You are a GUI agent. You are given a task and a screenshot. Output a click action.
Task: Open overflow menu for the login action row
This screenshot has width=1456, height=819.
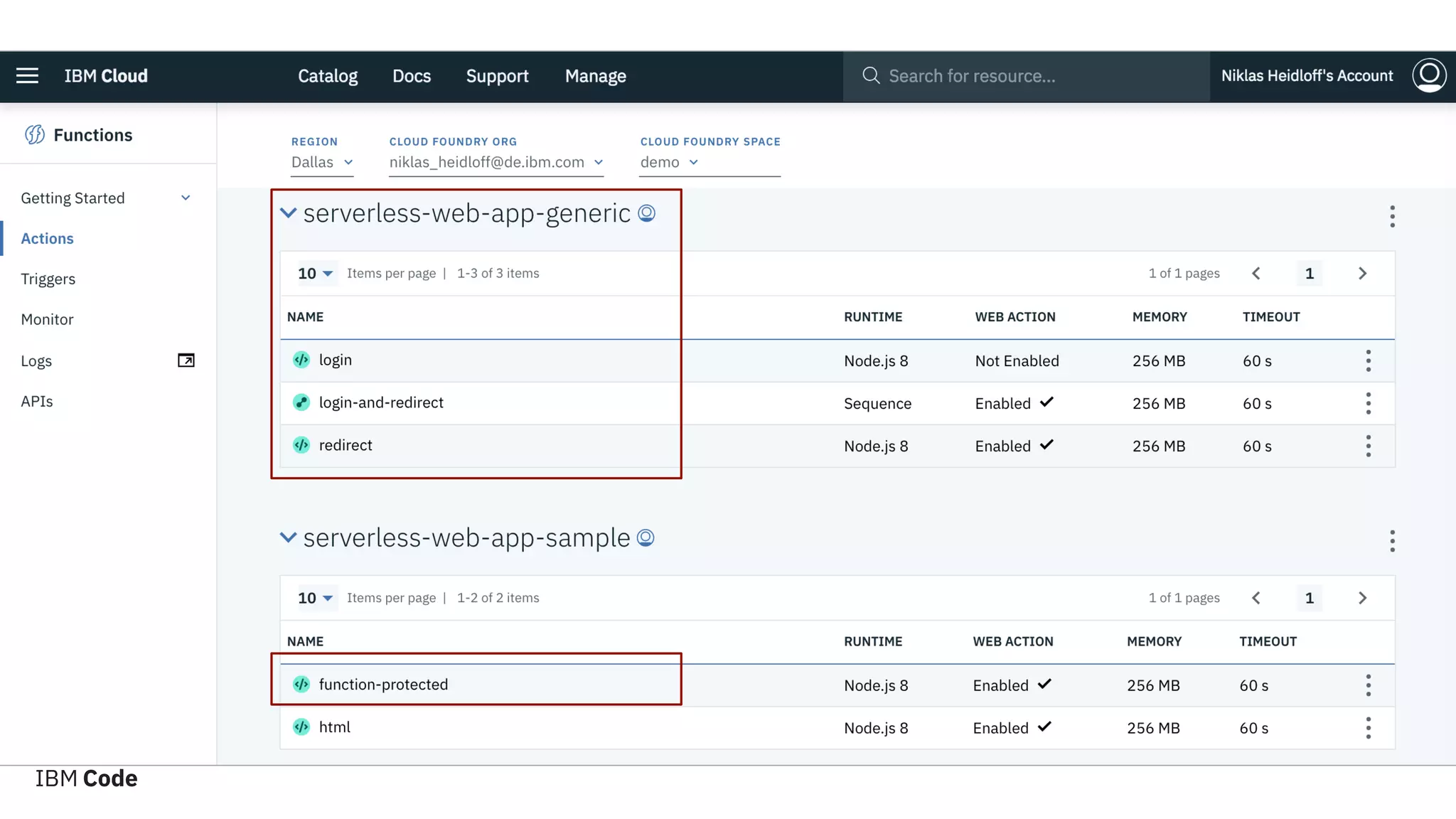1368,361
